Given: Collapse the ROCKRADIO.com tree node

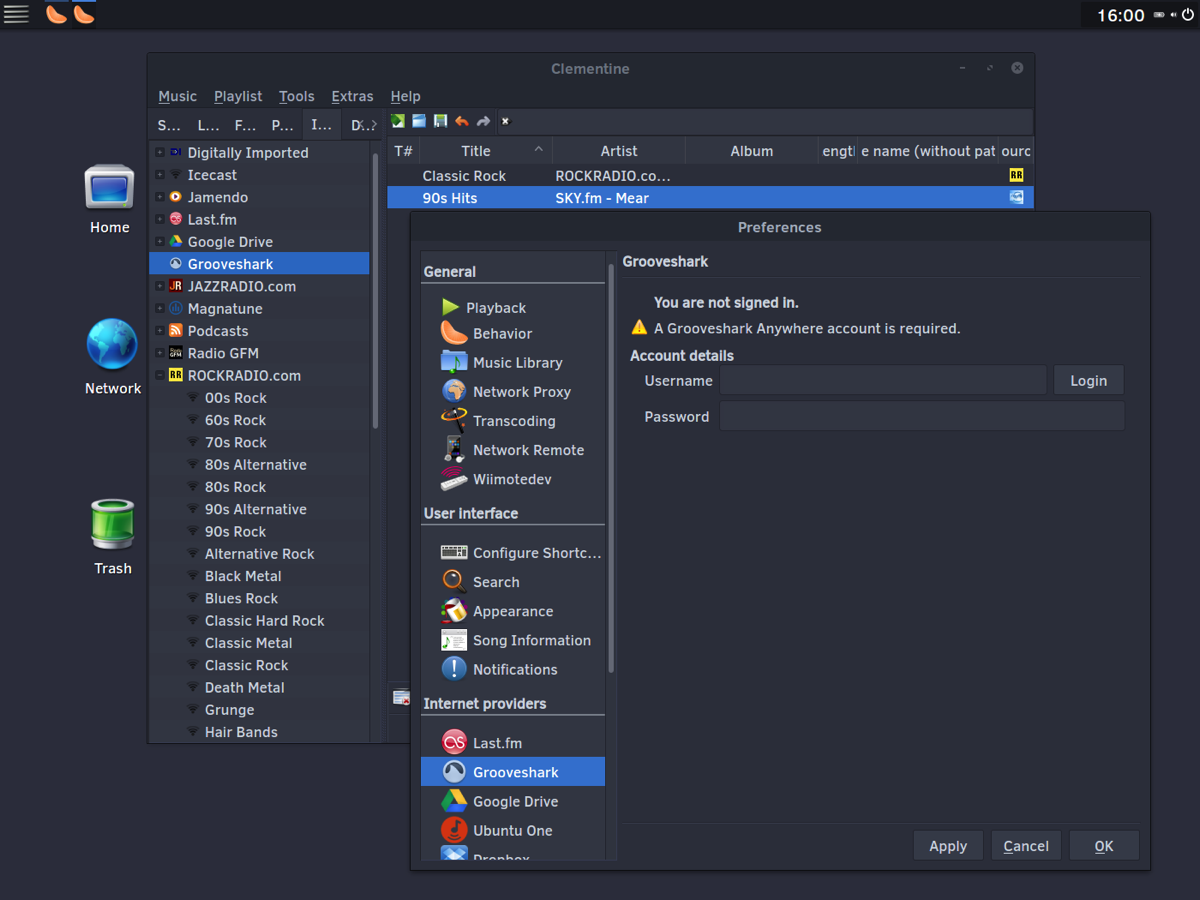Looking at the screenshot, I should pyautogui.click(x=160, y=375).
